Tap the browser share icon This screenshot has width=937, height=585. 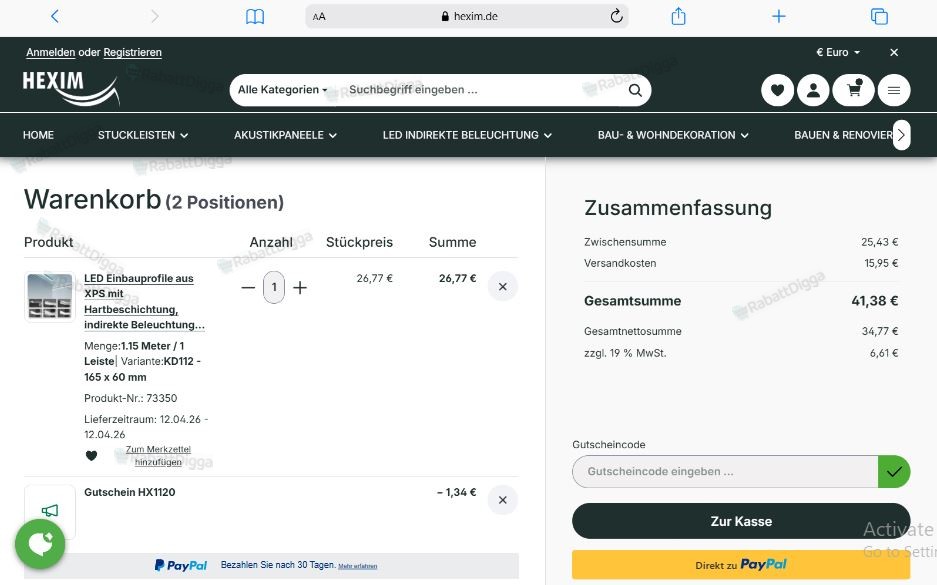point(678,16)
